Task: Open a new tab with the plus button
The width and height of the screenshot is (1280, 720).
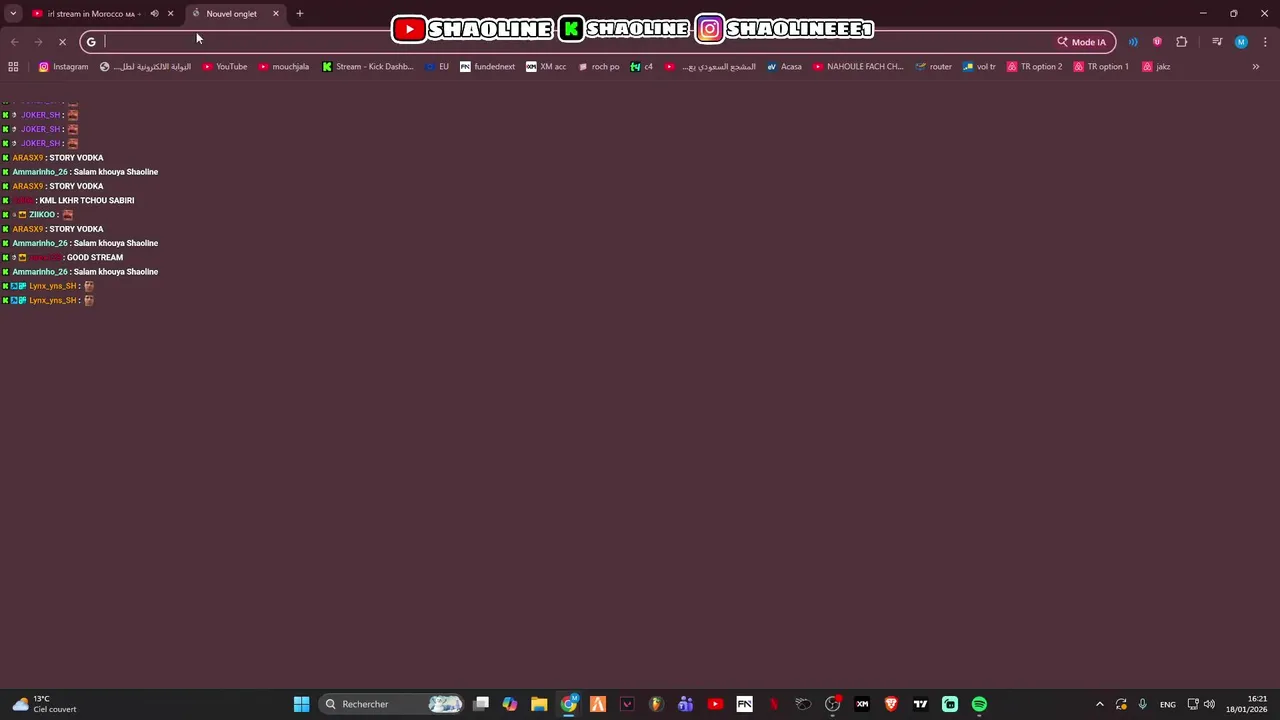Action: click(299, 13)
